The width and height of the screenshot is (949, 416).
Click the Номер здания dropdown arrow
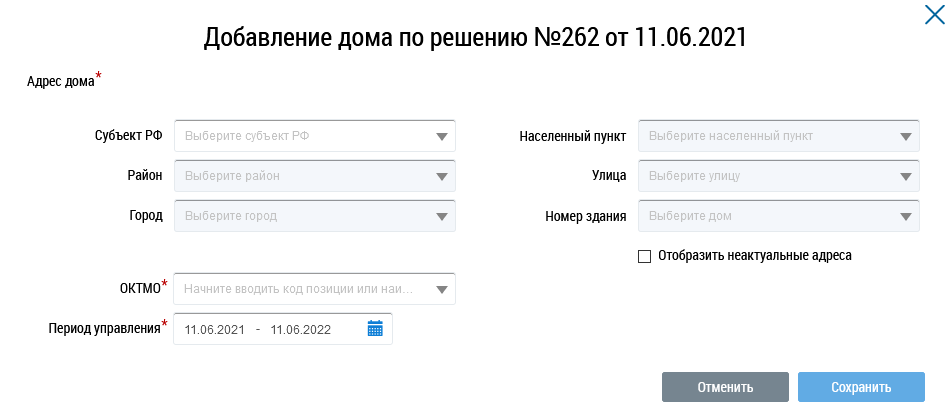pos(906,217)
